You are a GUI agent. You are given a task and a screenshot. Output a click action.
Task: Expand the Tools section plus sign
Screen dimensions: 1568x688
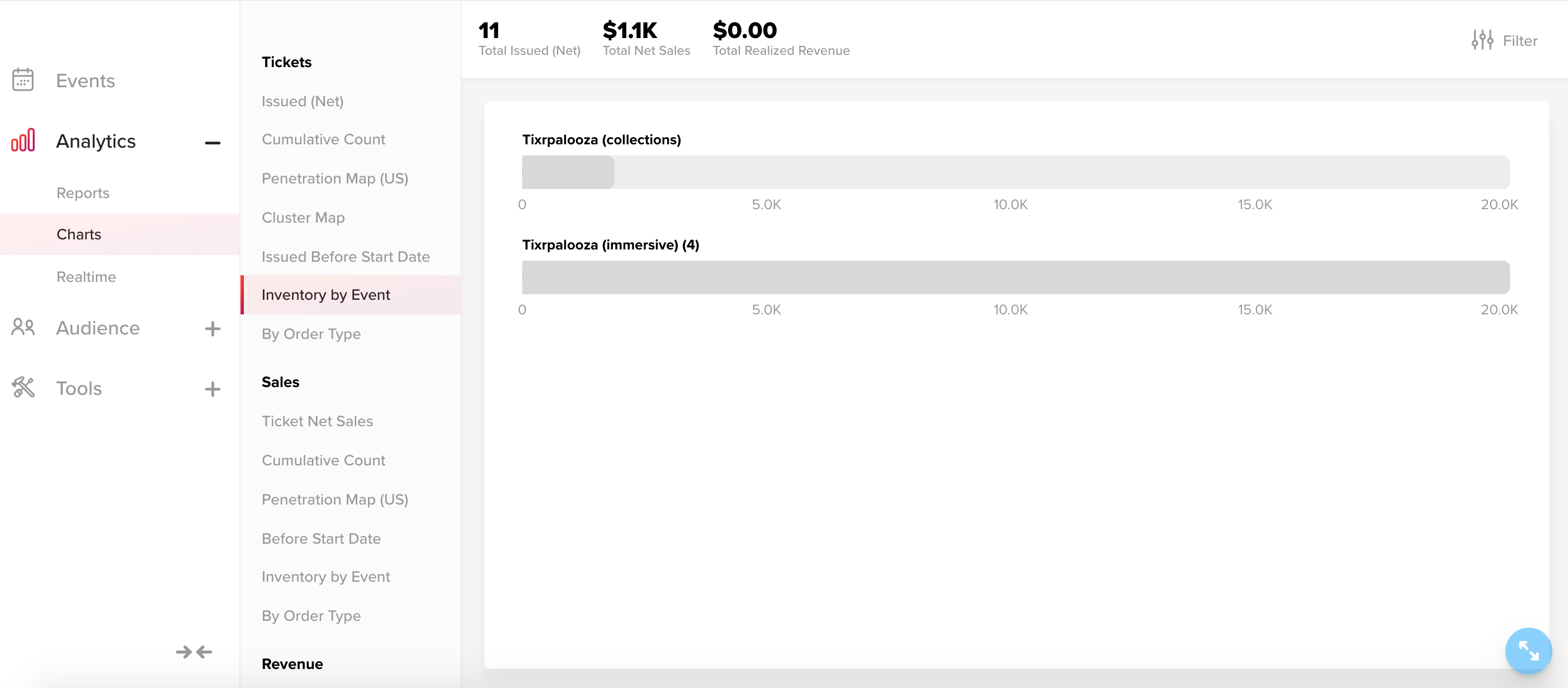[x=212, y=388]
